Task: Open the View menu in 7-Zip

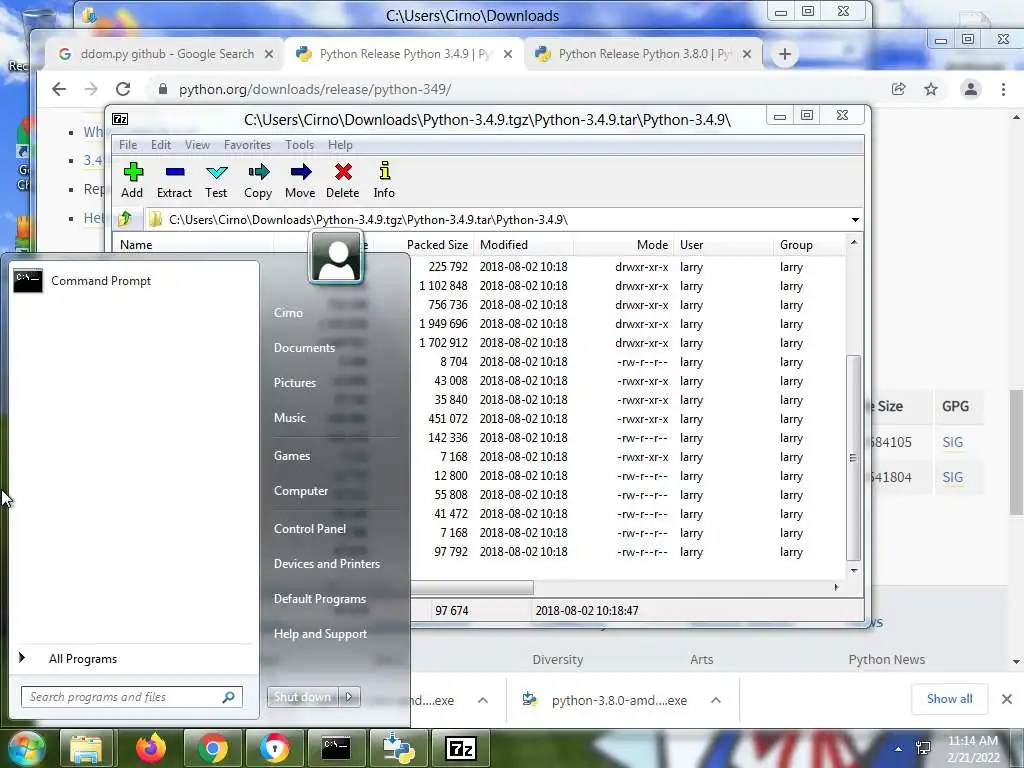Action: 197,145
